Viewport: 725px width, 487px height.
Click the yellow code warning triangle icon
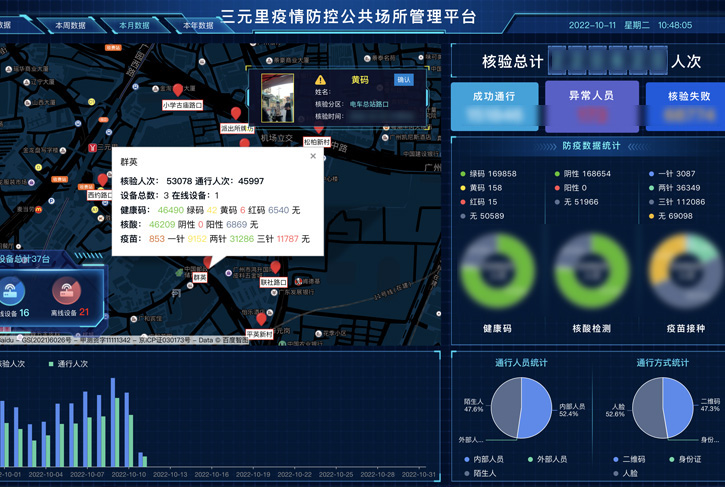[x=321, y=80]
